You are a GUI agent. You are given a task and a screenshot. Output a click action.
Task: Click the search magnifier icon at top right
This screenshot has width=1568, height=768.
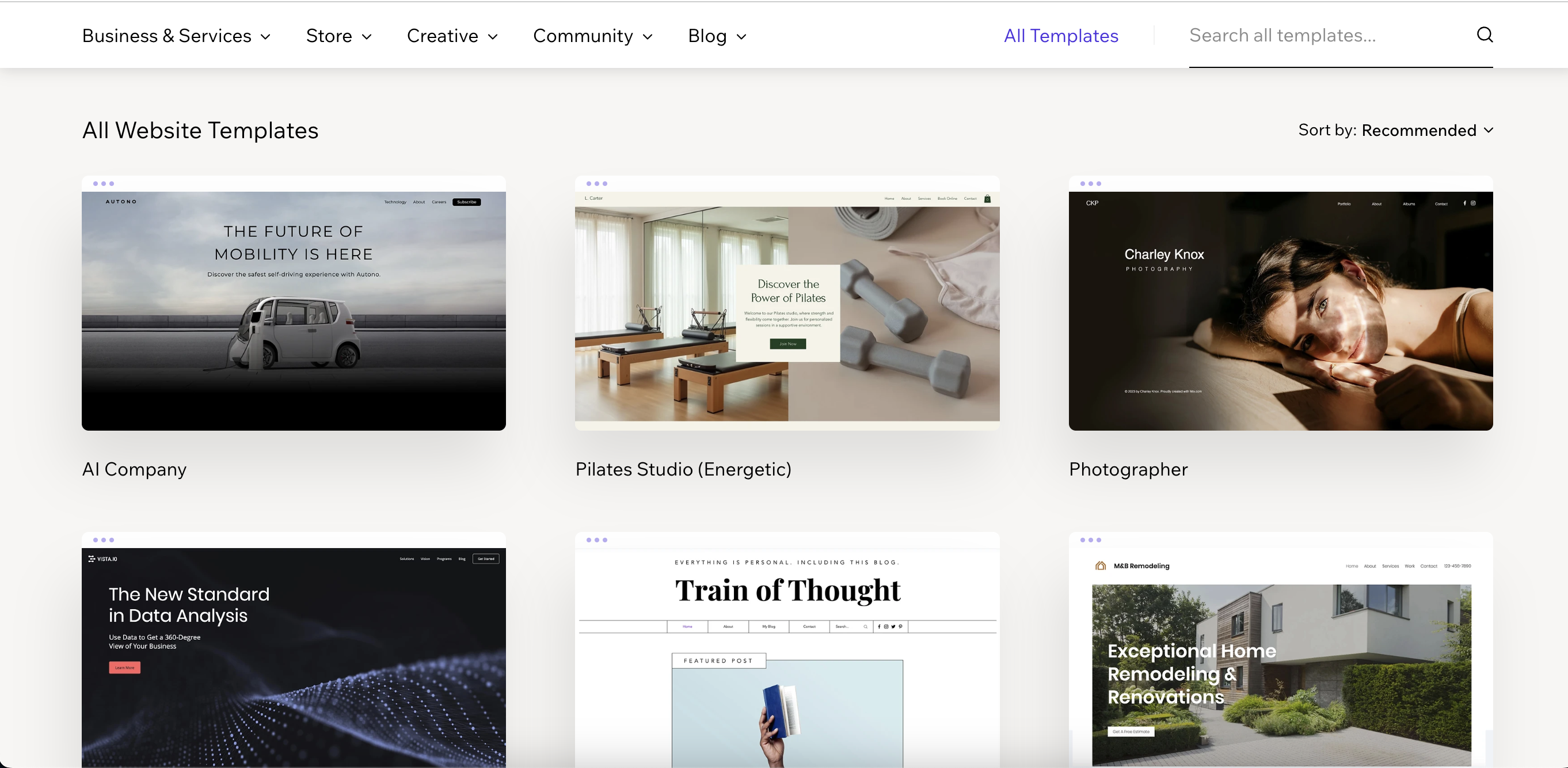(x=1485, y=35)
